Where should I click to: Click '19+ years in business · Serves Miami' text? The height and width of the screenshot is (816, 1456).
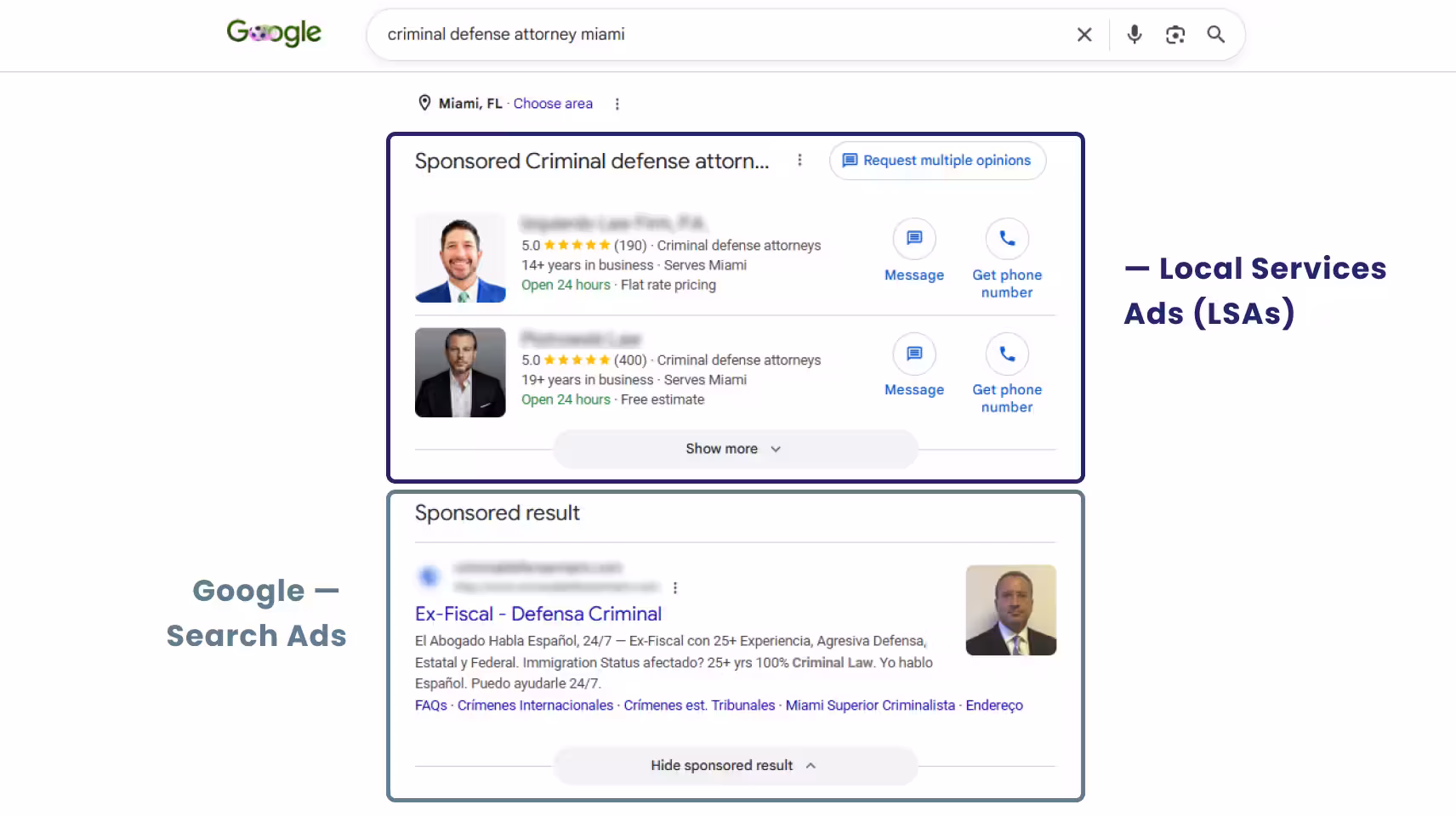(634, 380)
